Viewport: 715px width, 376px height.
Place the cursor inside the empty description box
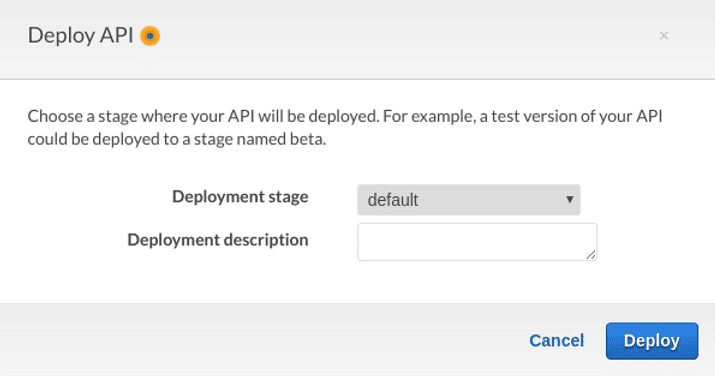[x=477, y=242]
